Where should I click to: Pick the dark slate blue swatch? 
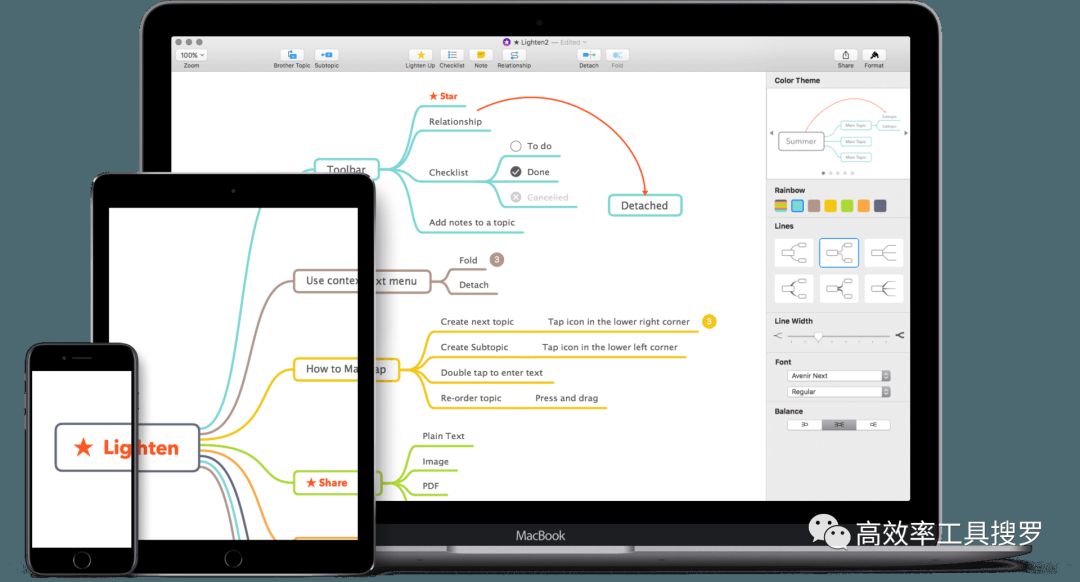880,206
